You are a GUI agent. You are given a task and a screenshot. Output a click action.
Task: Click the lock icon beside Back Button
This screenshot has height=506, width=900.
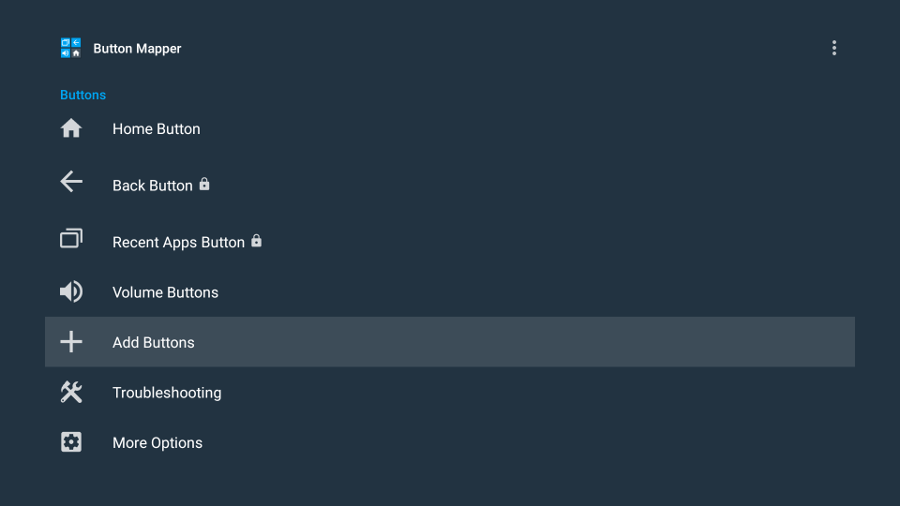pyautogui.click(x=204, y=184)
